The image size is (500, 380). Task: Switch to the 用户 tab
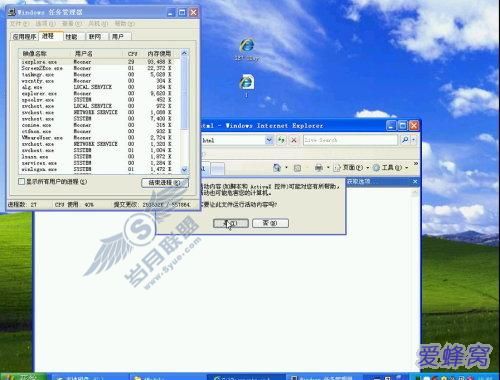120,37
